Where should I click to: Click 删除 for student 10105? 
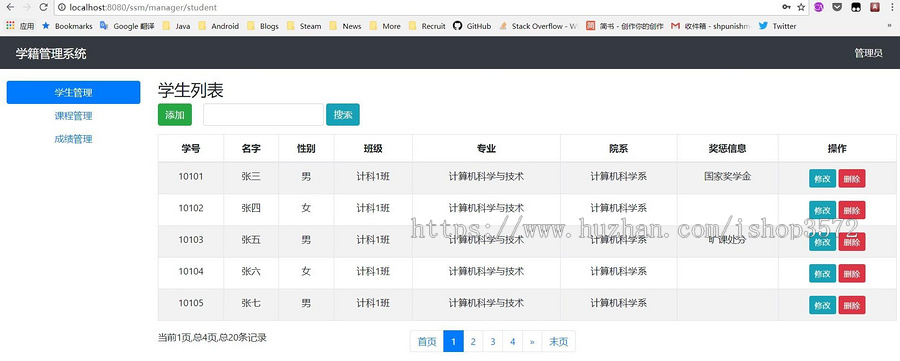tap(852, 305)
